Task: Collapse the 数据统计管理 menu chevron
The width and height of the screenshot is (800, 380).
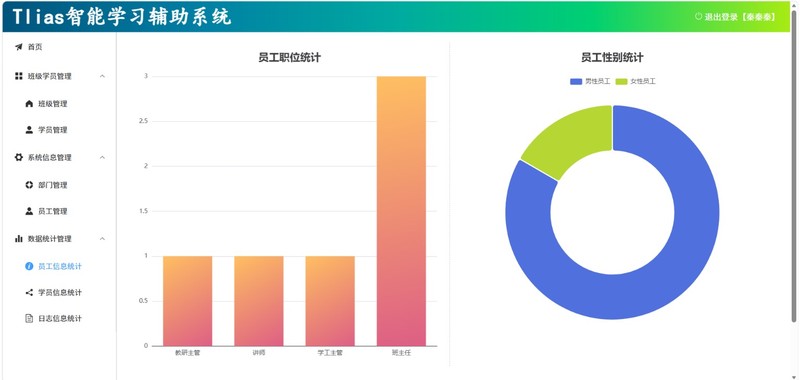Action: 103,239
